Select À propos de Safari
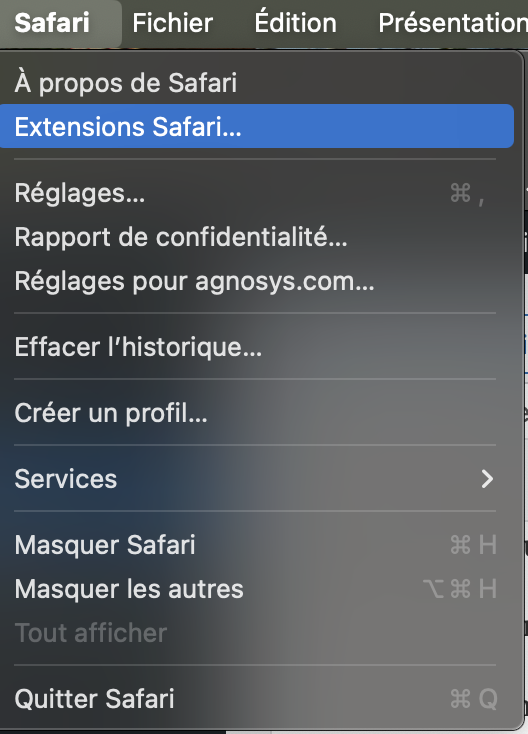 pyautogui.click(x=257, y=83)
